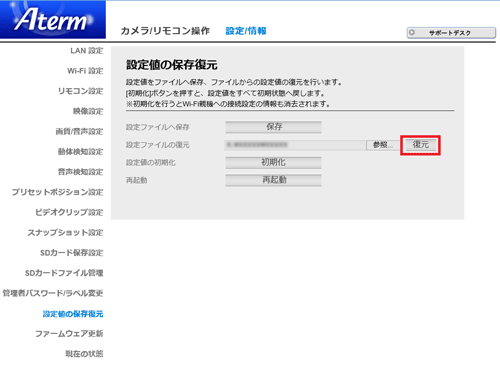Open 現在の状態 in sidebar
The height and width of the screenshot is (365, 500).
click(x=84, y=354)
